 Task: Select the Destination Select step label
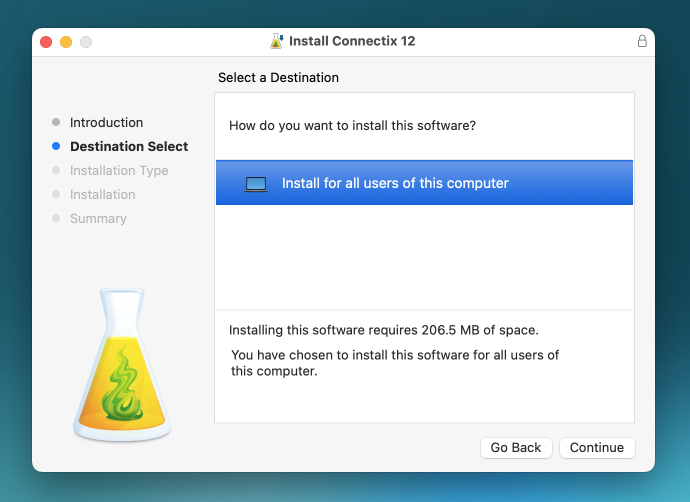click(x=129, y=147)
